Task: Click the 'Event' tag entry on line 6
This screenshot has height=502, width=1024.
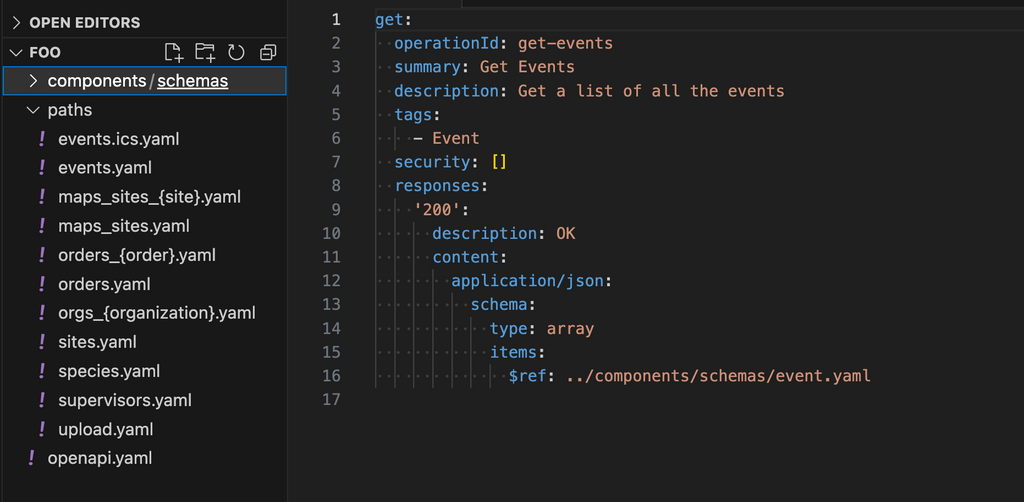Action: tap(456, 138)
